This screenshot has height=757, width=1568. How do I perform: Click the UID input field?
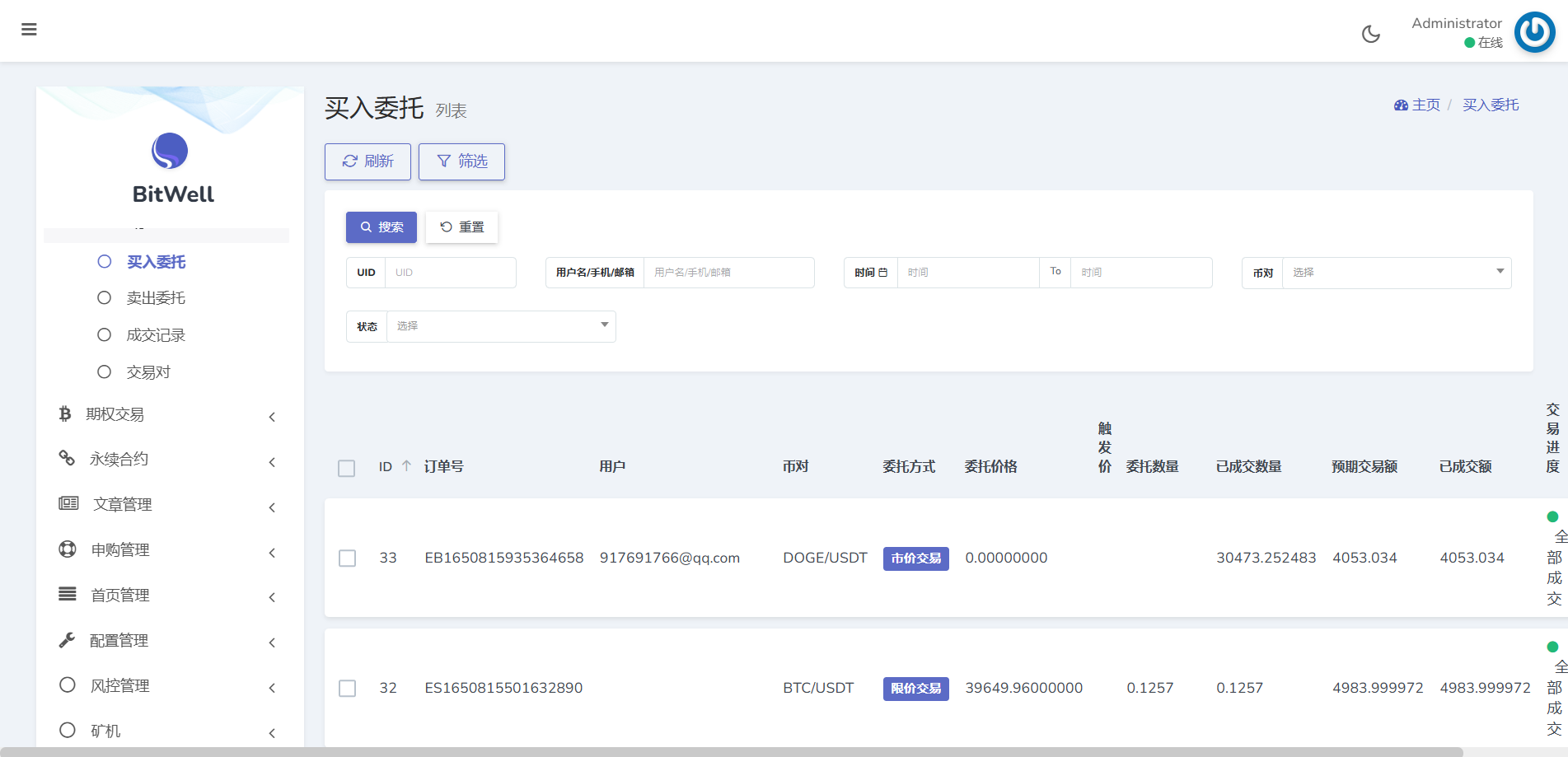click(450, 273)
